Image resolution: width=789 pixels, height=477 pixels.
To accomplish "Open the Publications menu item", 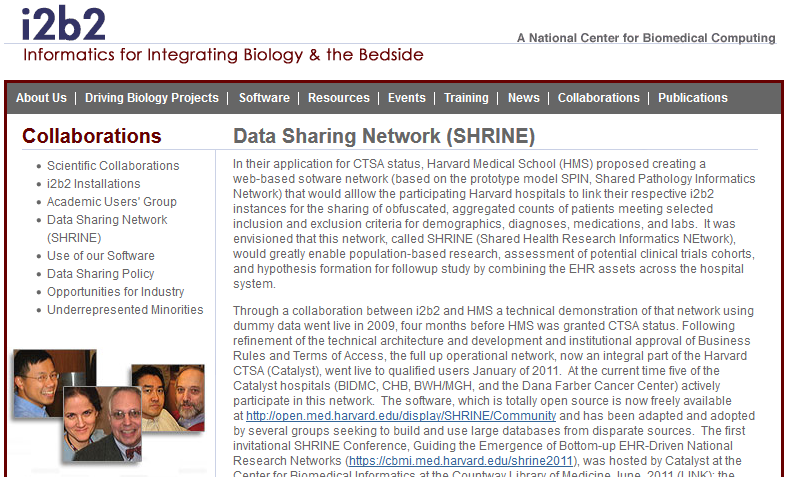I will click(693, 98).
